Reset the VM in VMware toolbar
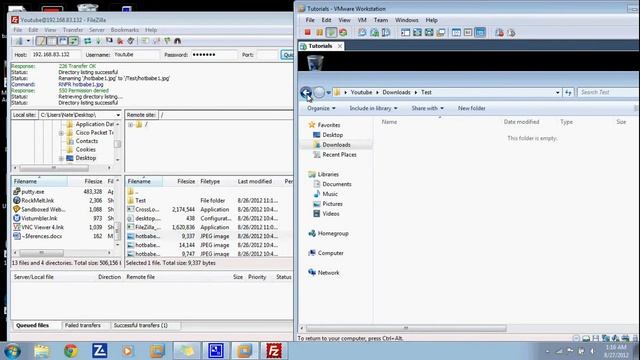 tap(343, 32)
